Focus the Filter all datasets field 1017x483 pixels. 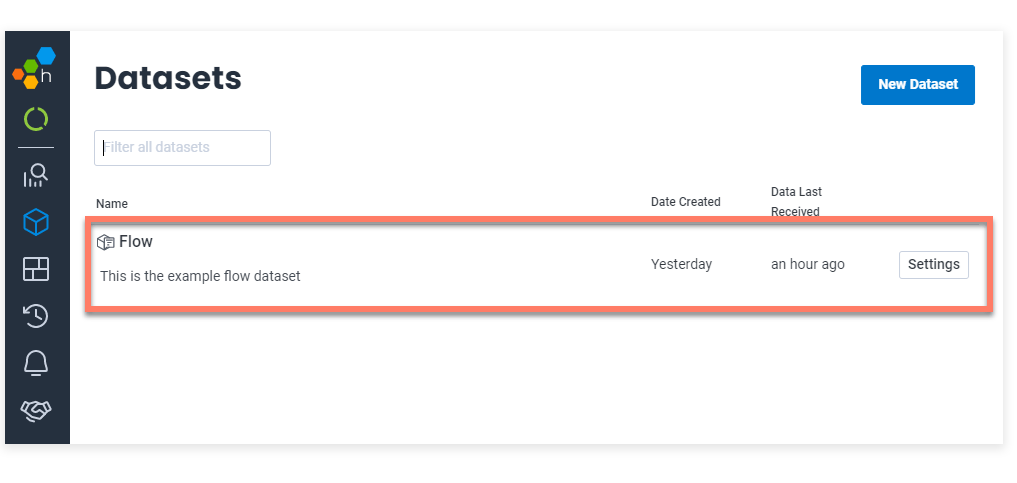[183, 148]
